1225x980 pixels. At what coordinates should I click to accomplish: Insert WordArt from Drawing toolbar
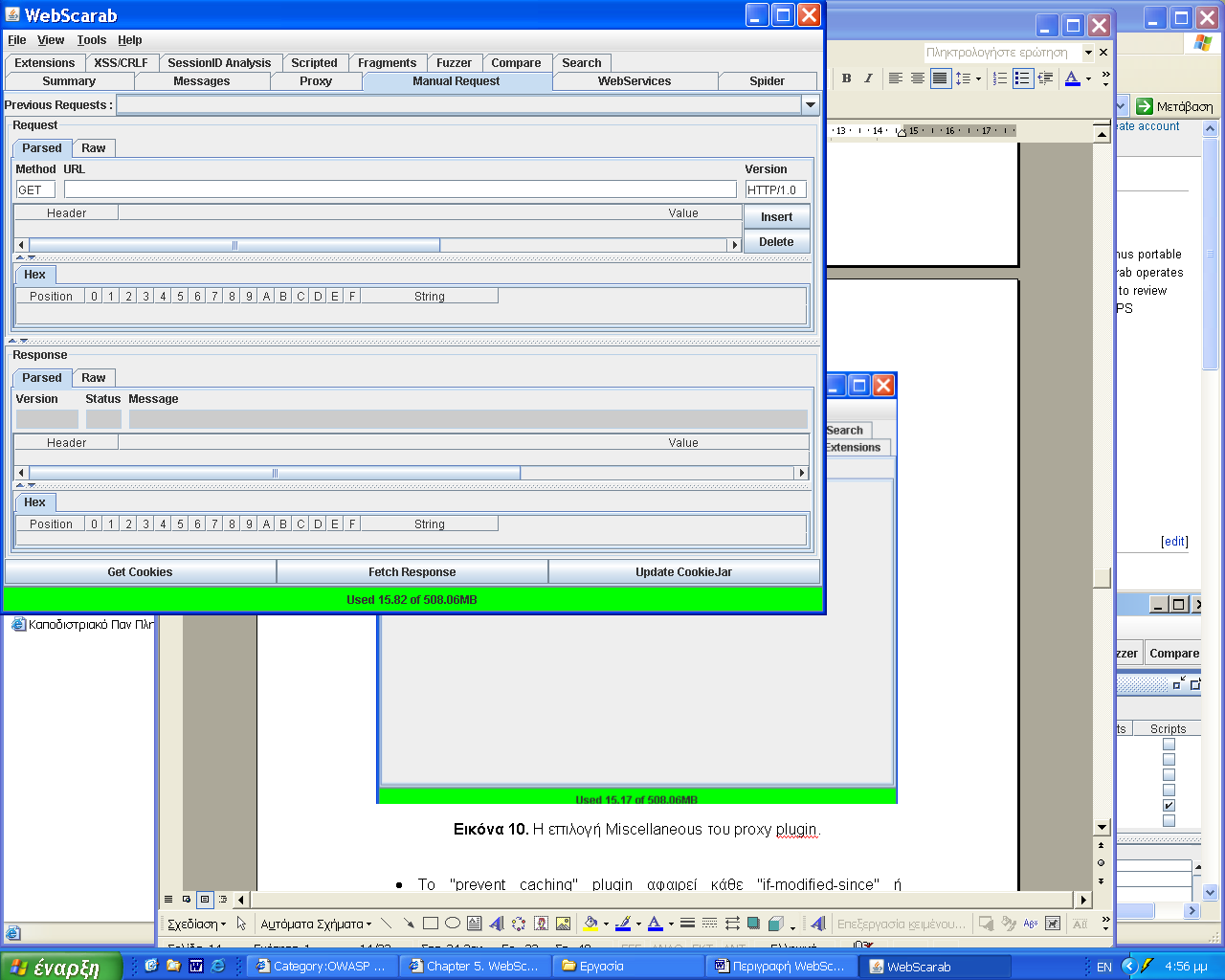tap(497, 924)
